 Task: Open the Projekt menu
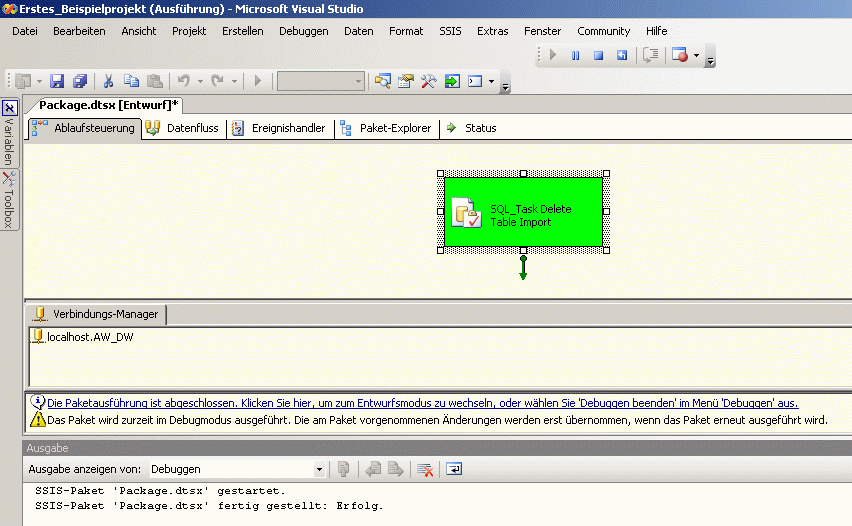coord(189,31)
